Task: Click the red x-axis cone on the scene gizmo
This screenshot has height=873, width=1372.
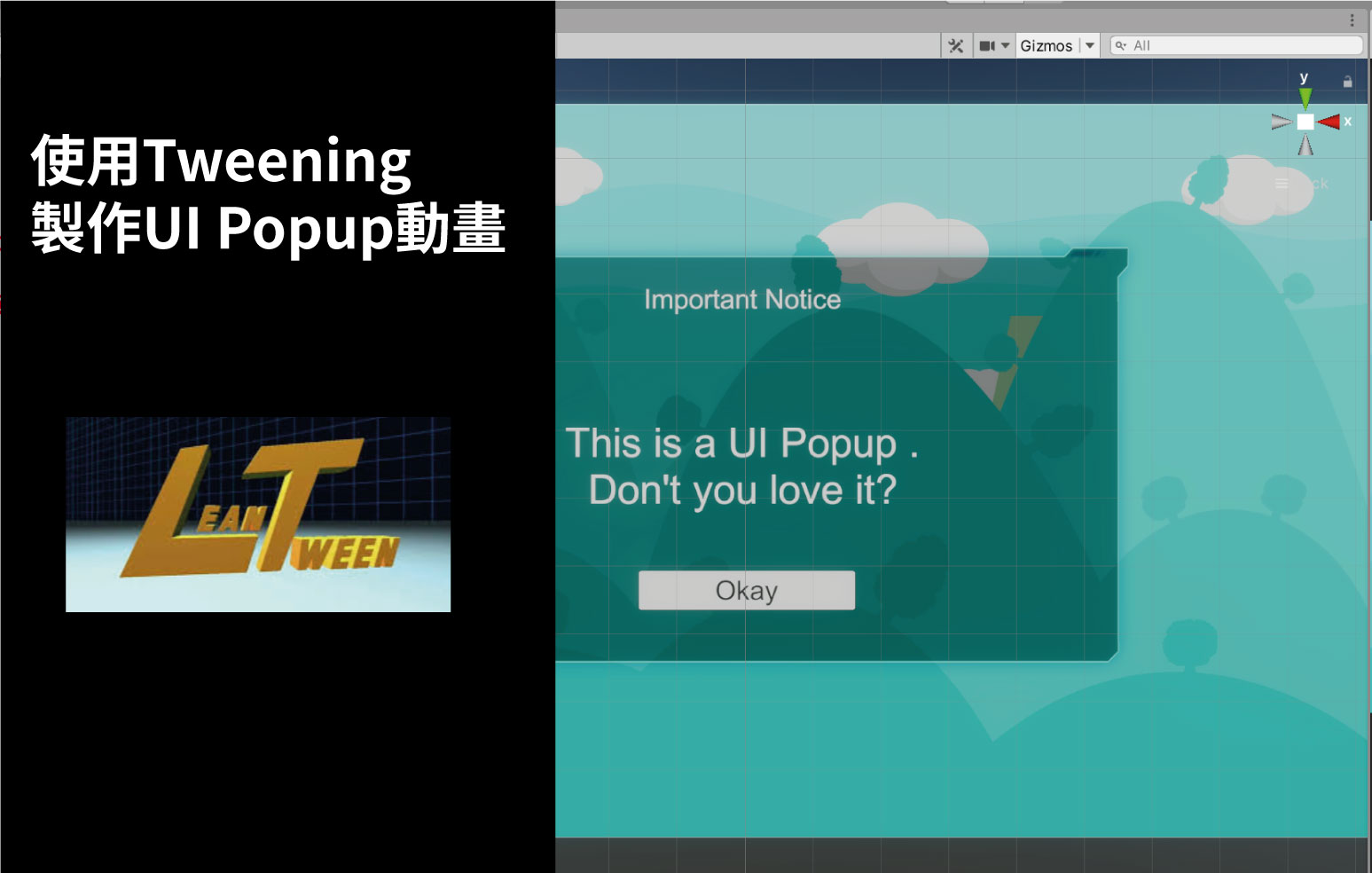Action: 1330,121
